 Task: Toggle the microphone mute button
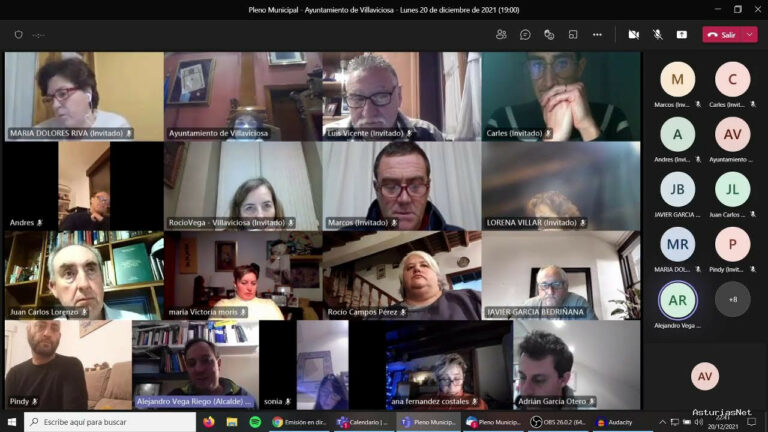(657, 34)
